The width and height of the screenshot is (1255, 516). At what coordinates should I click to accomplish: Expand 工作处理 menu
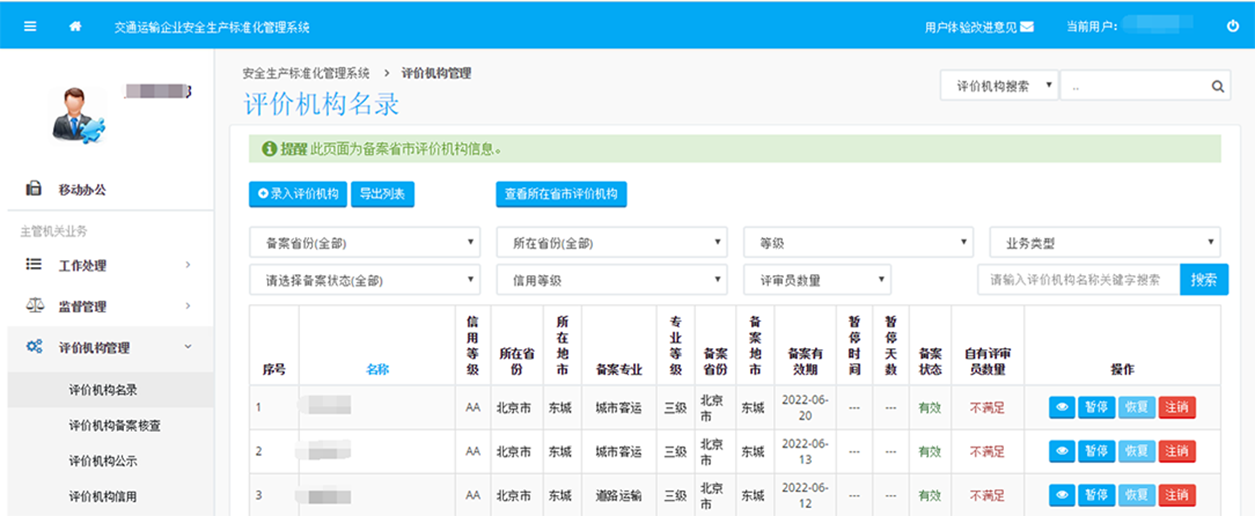110,265
